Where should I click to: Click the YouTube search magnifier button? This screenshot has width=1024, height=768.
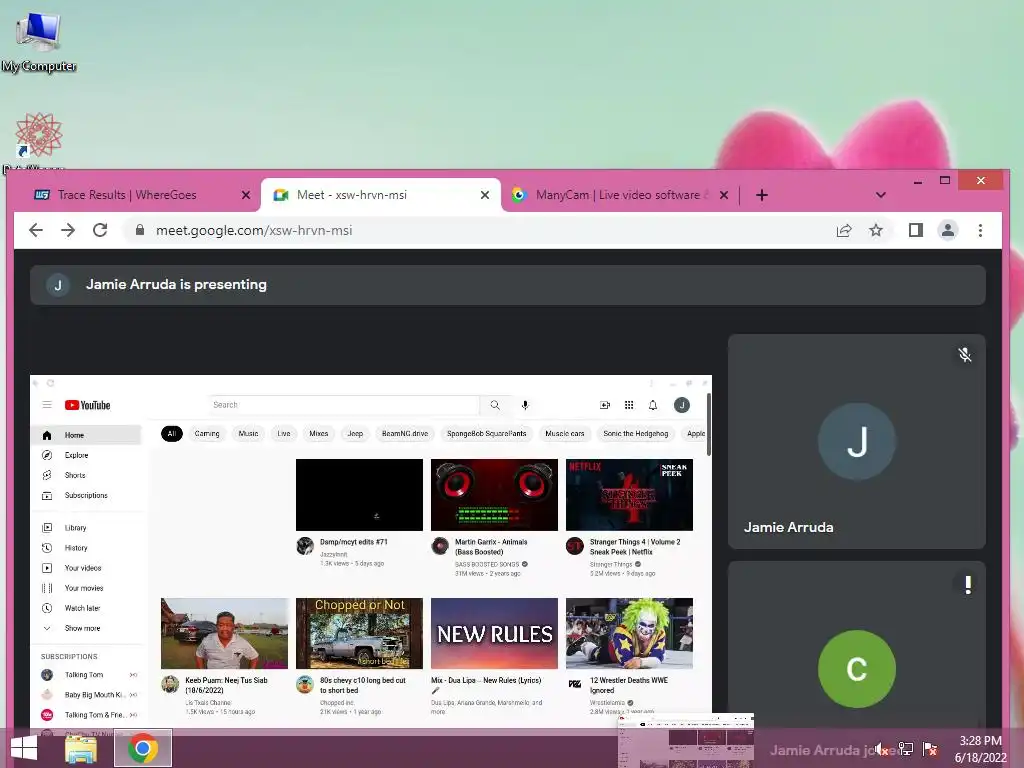(495, 405)
